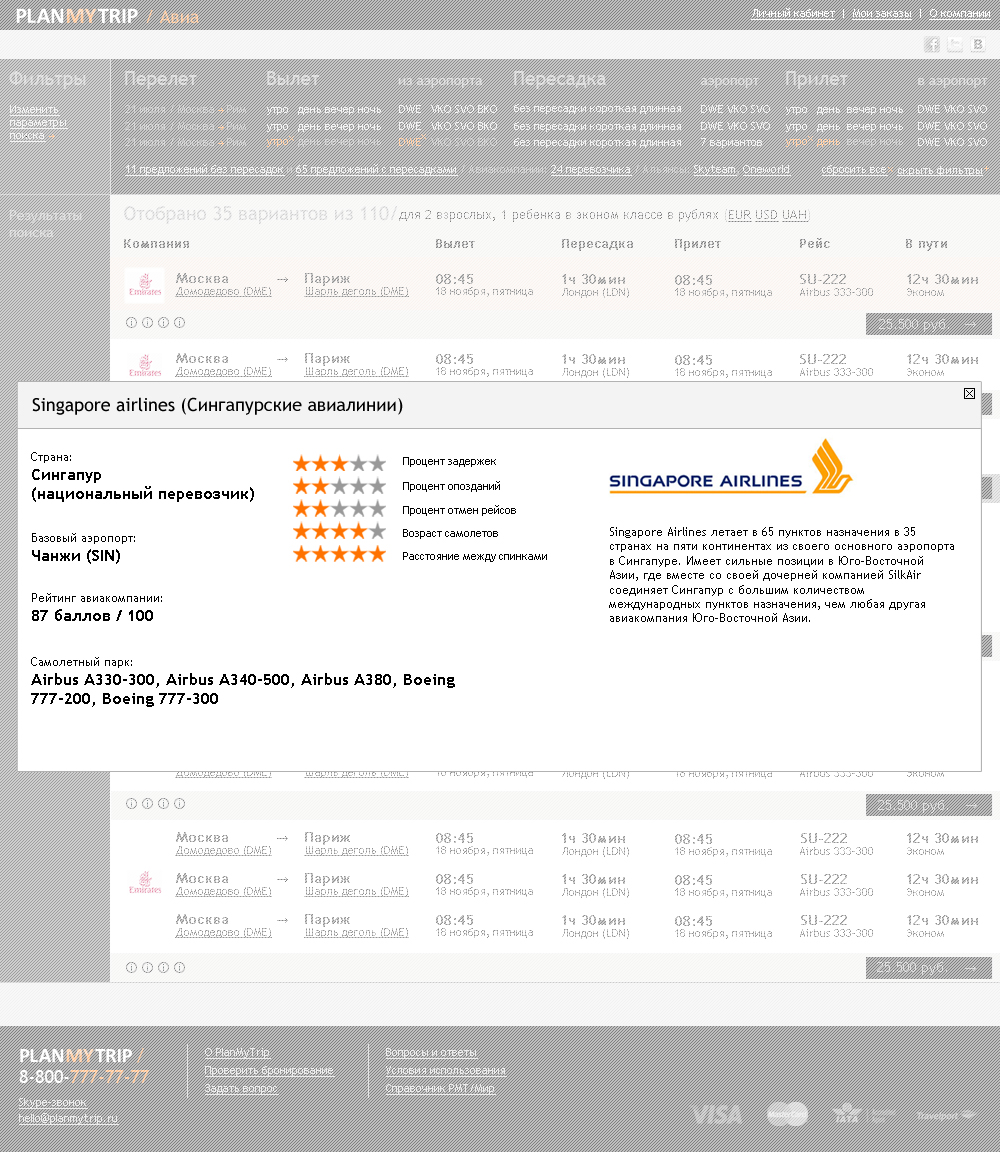Viewport: 1000px width, 1152px height.
Task: Switch prices to UAH currency
Action: 794,215
